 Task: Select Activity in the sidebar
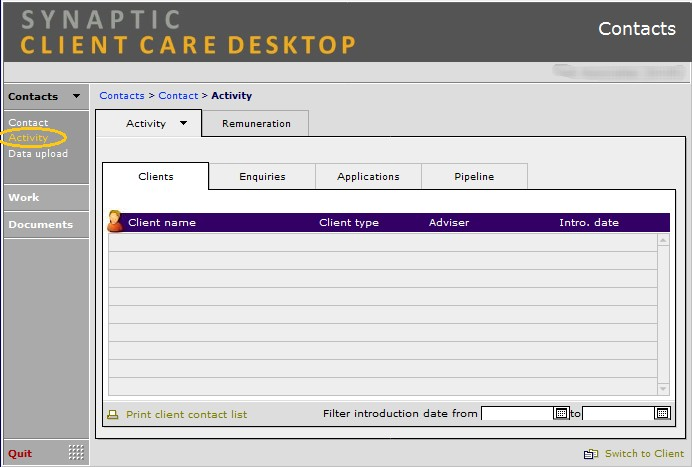point(28,138)
